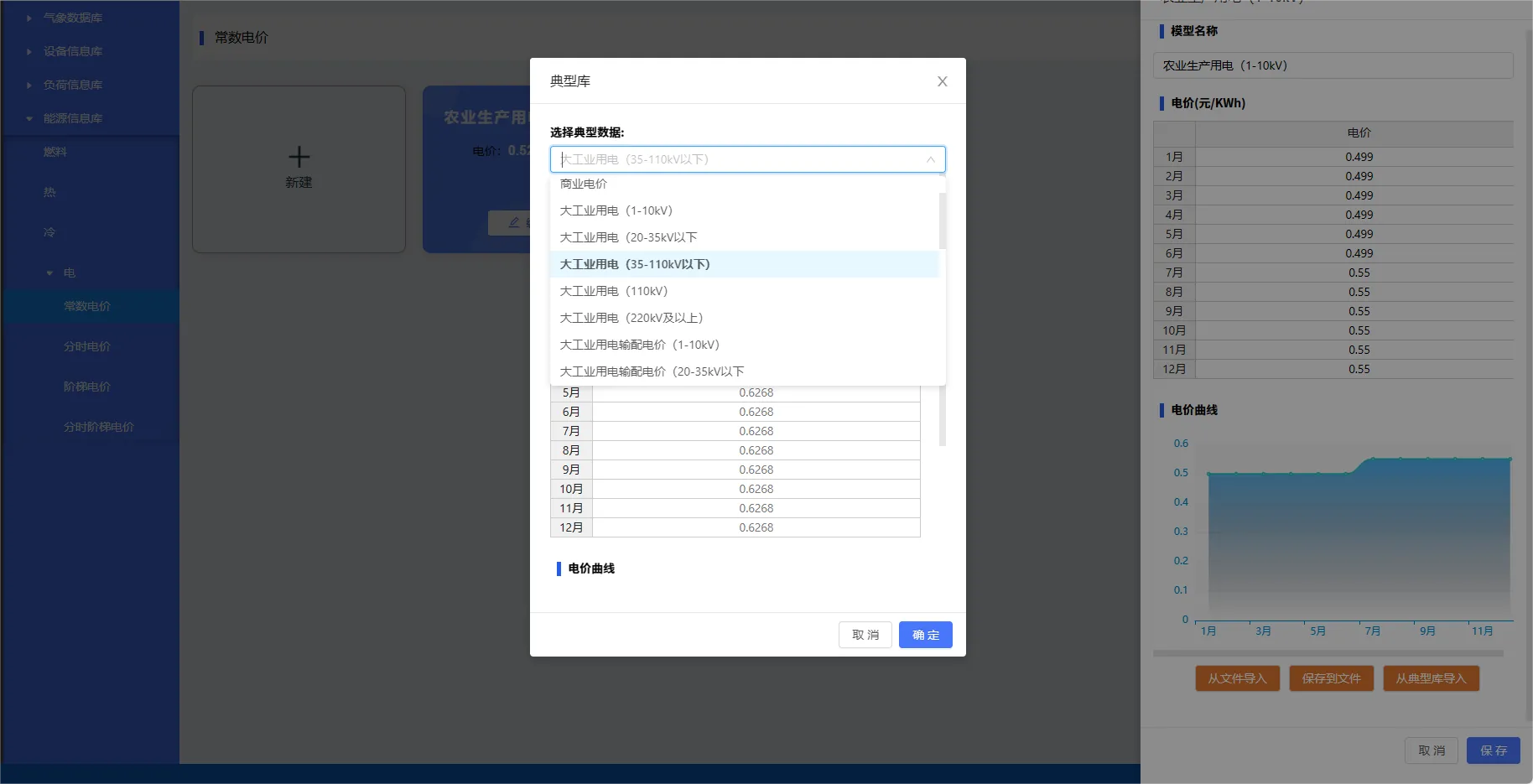
Task: Confirm dialog with 确定 button
Action: tap(925, 635)
